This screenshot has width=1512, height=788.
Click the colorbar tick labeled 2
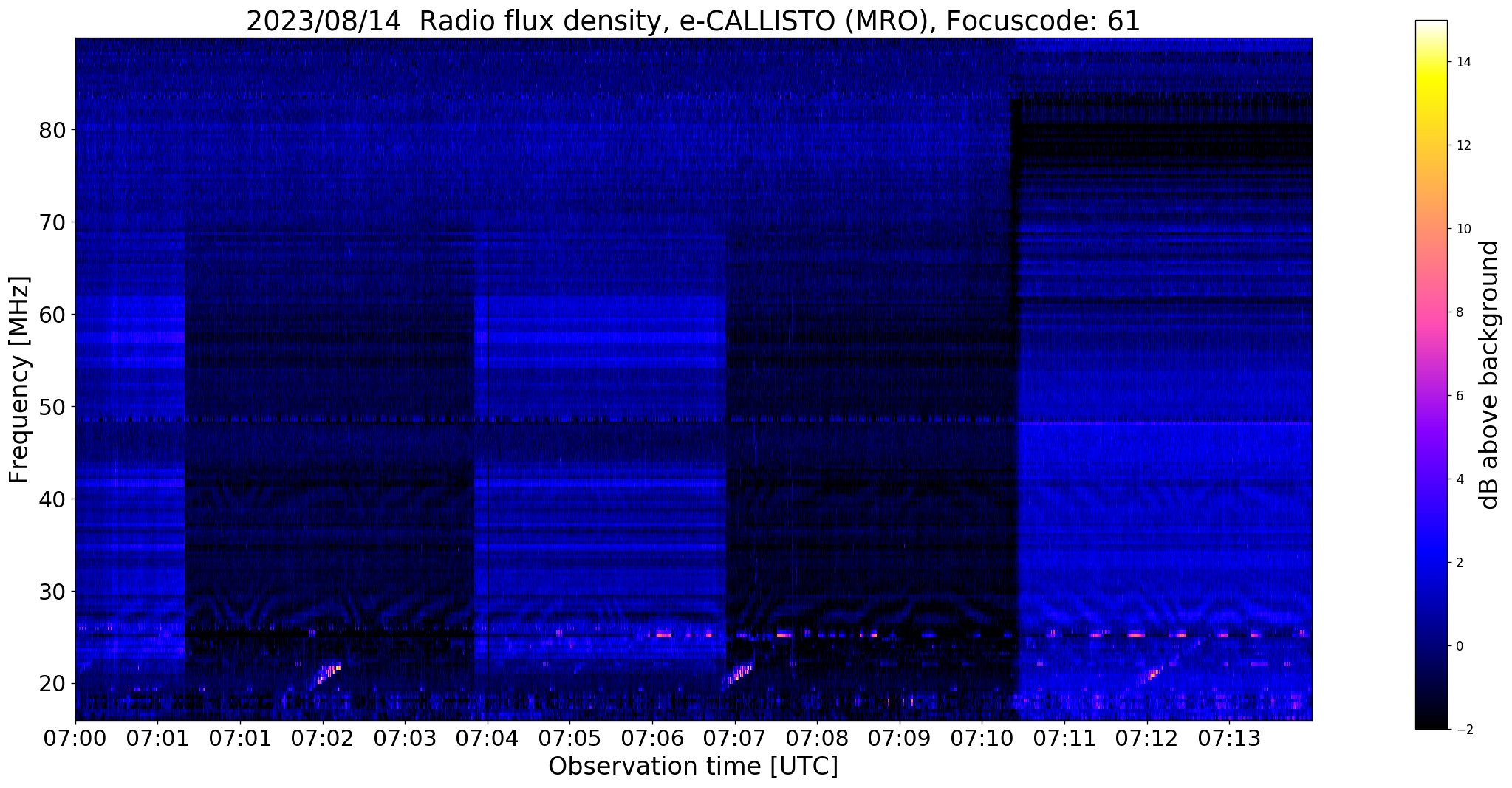(1459, 563)
